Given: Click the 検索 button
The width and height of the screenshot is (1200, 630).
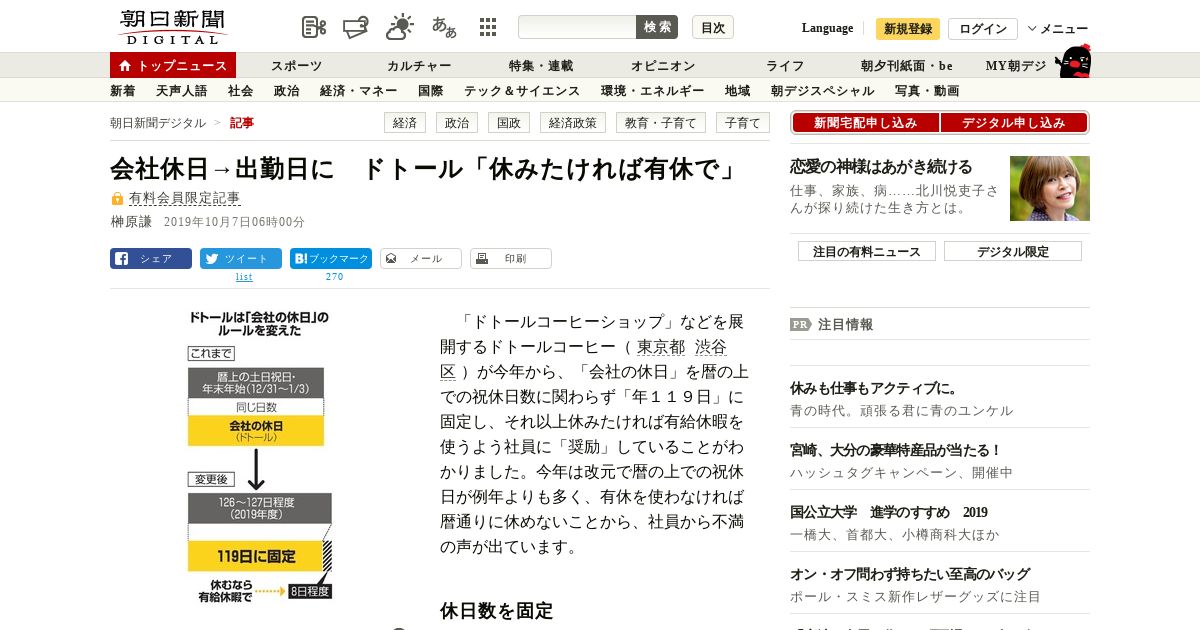Looking at the screenshot, I should (657, 27).
